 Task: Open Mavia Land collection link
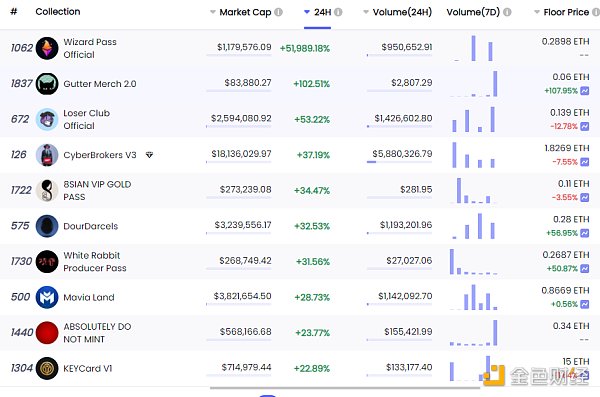click(x=89, y=297)
